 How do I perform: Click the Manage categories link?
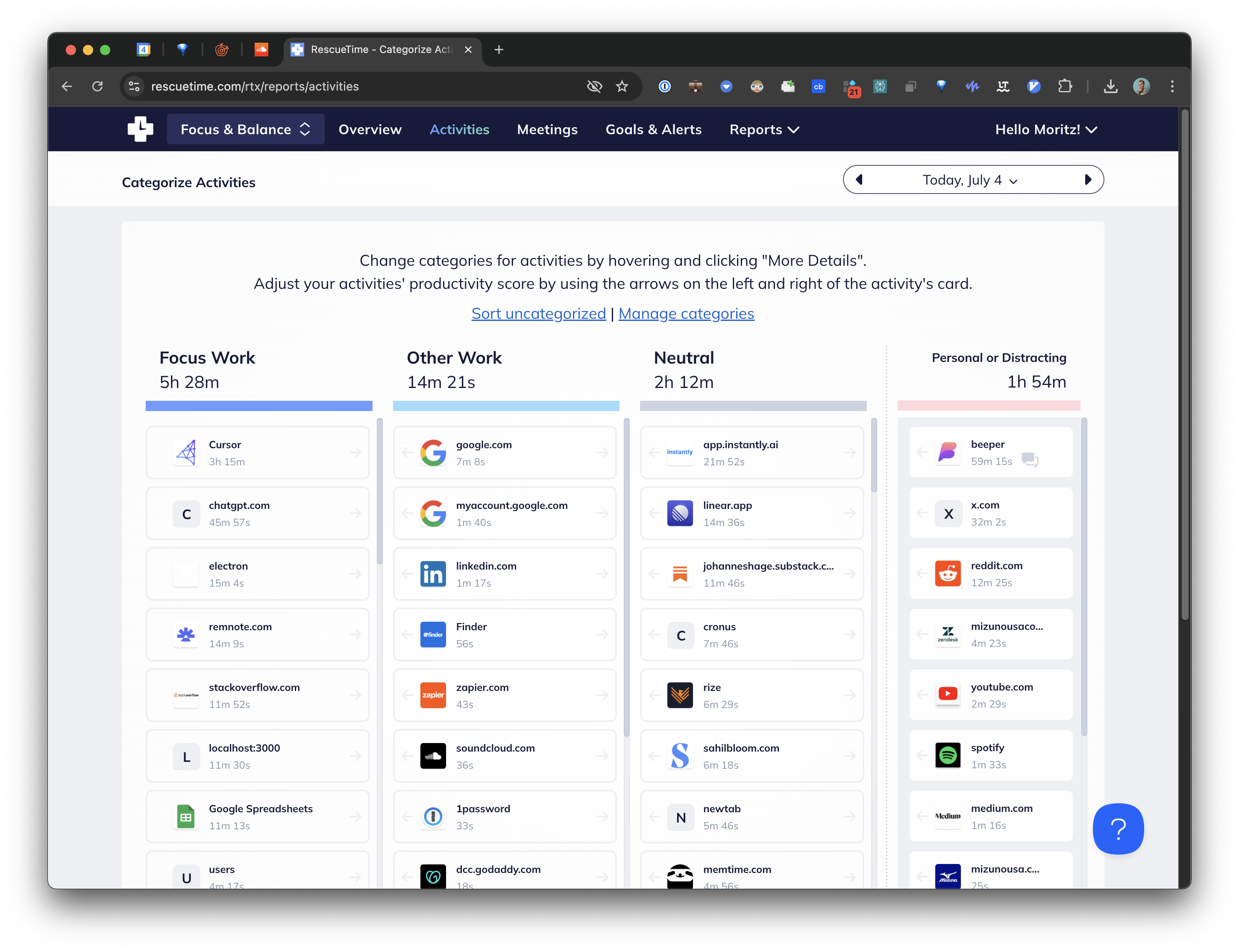click(686, 313)
